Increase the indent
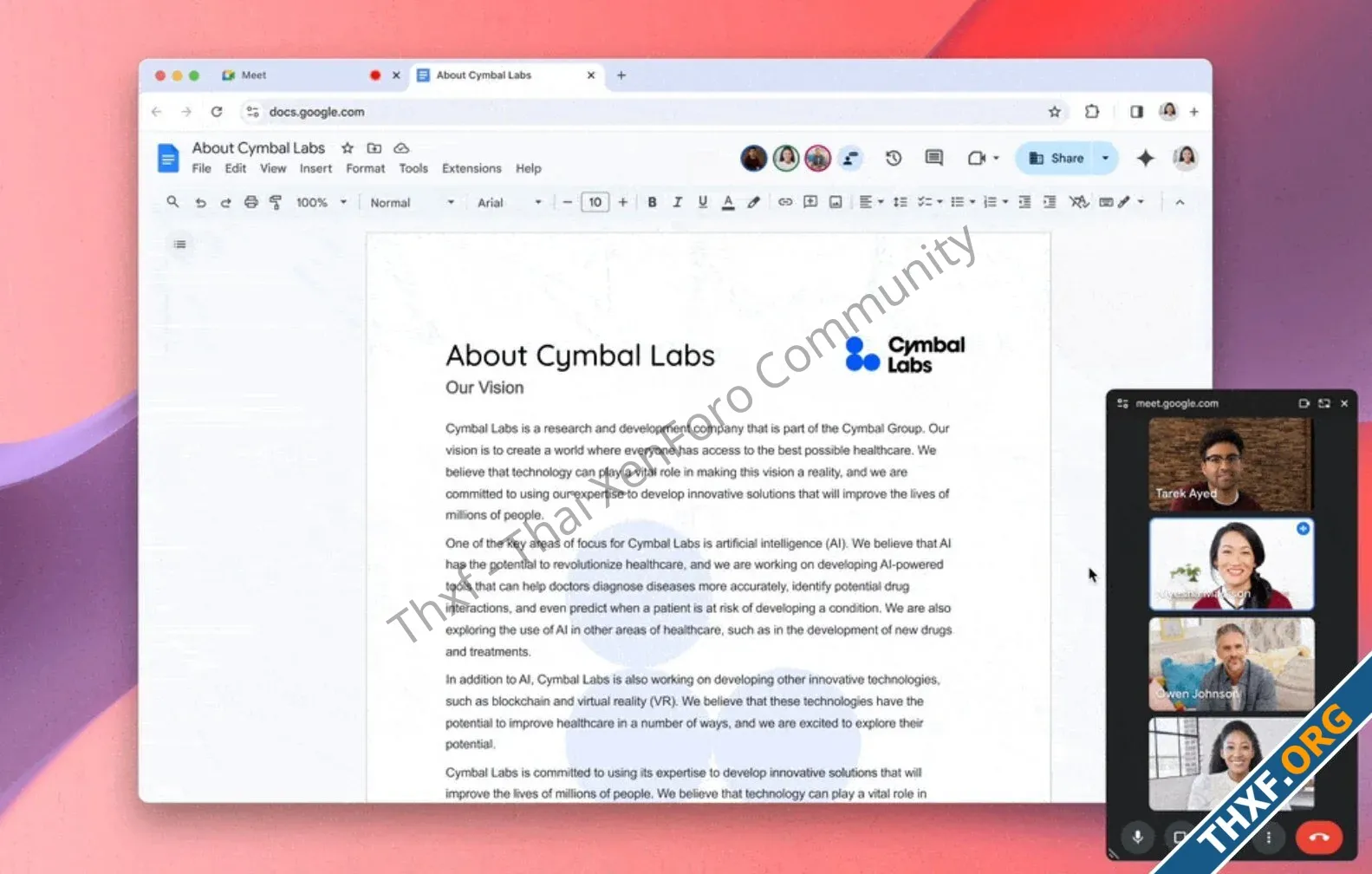Image resolution: width=1372 pixels, height=874 pixels. pyautogui.click(x=1050, y=202)
